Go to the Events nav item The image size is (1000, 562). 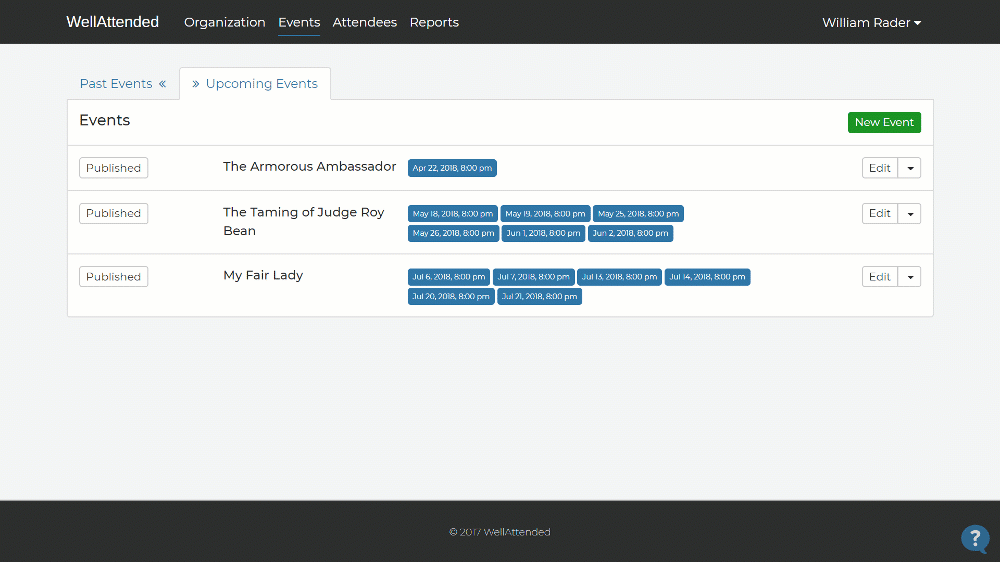pyautogui.click(x=299, y=22)
